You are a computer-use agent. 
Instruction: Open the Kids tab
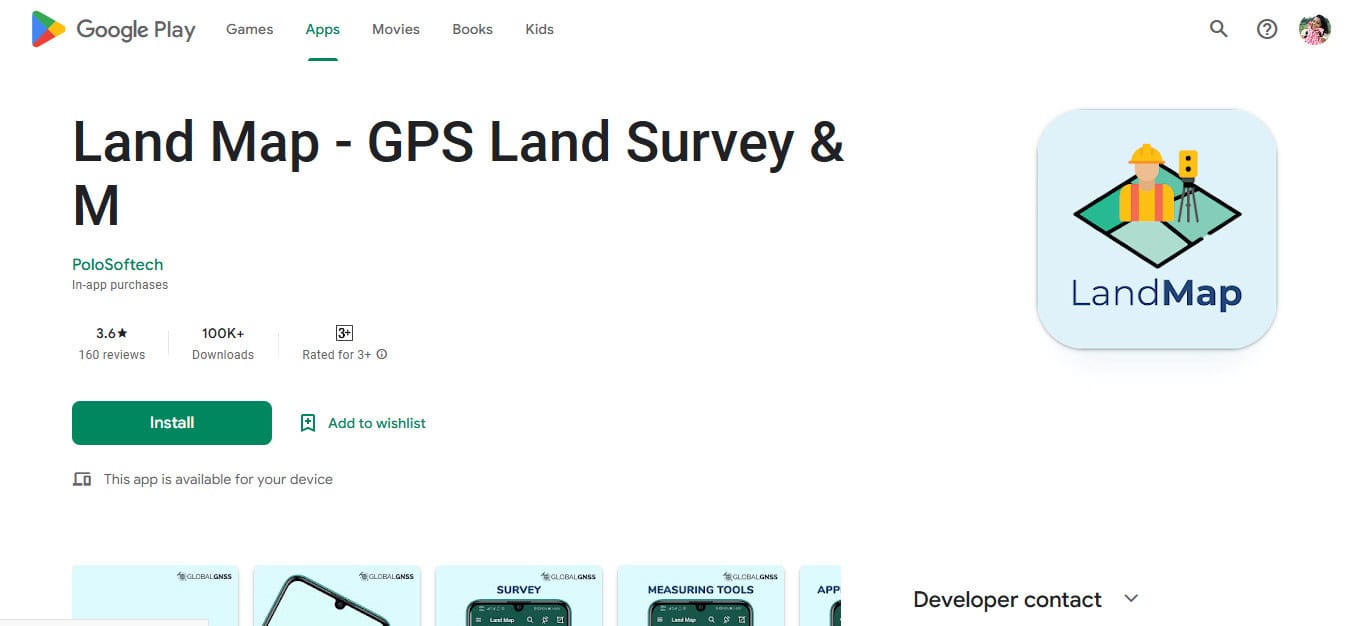tap(539, 29)
